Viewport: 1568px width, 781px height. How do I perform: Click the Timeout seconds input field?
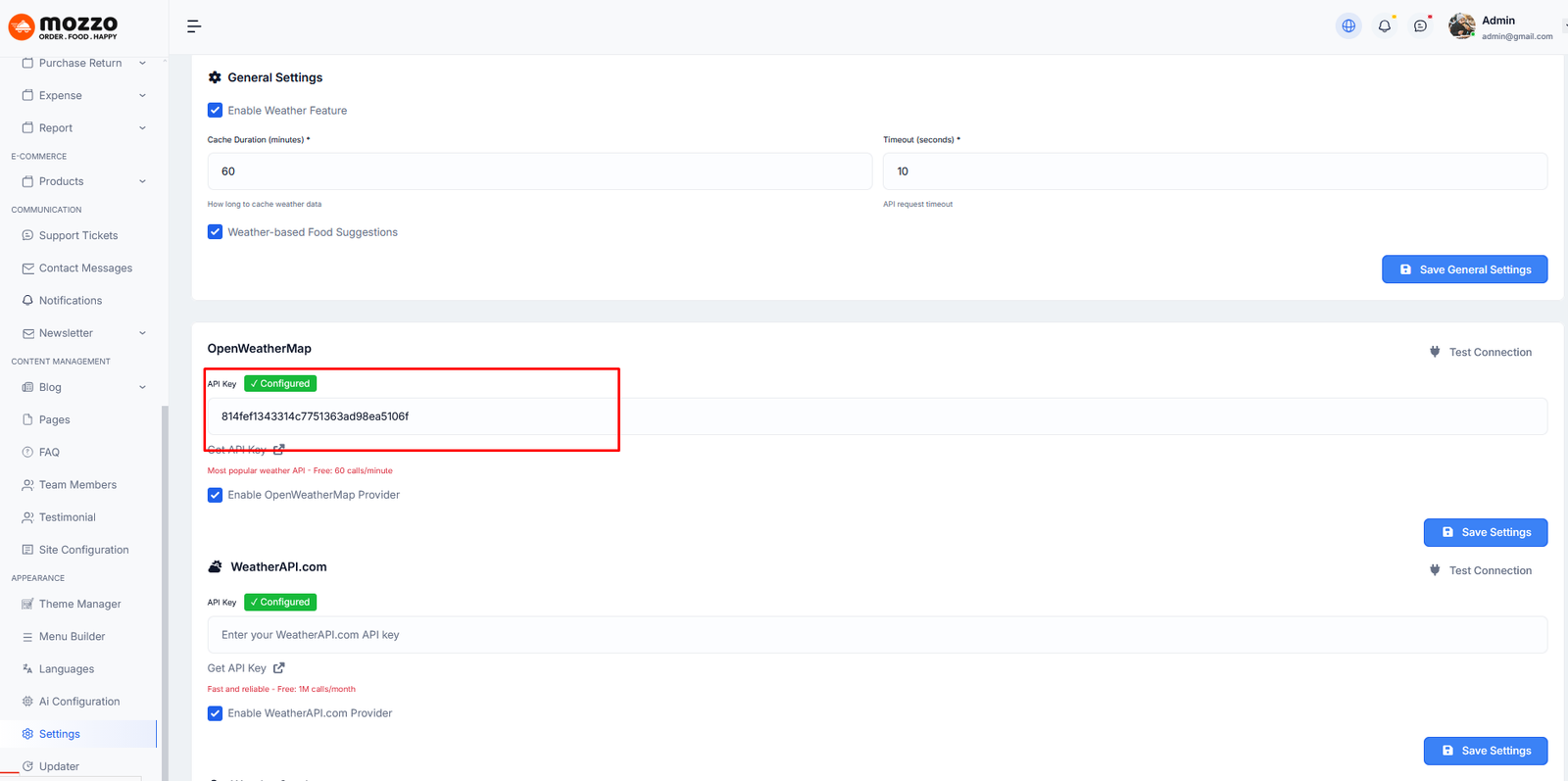pyautogui.click(x=1215, y=171)
